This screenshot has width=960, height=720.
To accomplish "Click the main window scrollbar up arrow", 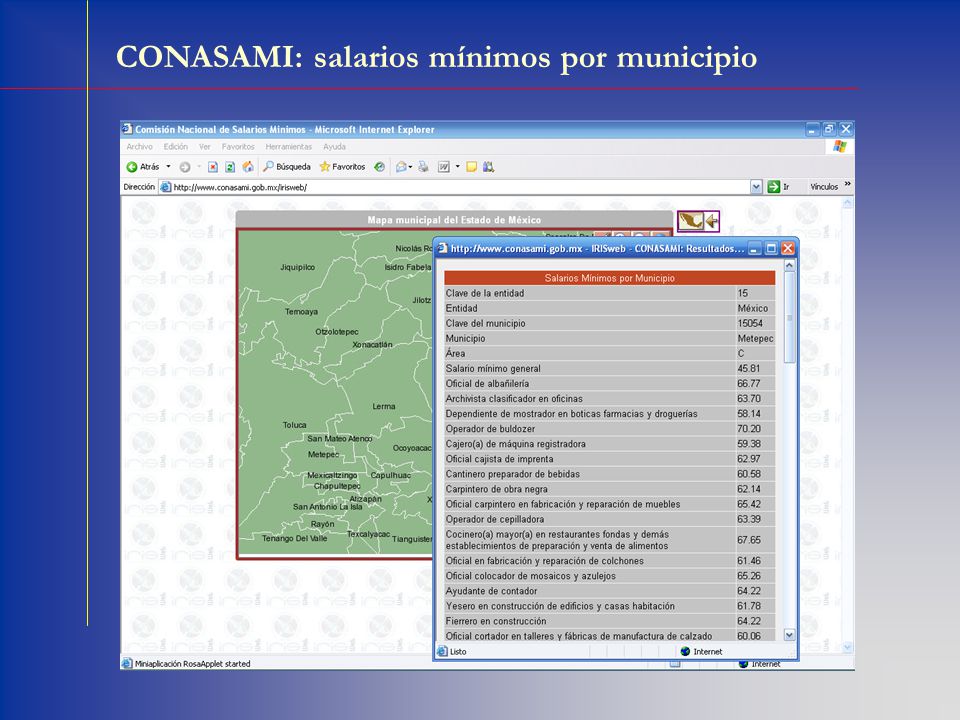I will click(x=847, y=203).
